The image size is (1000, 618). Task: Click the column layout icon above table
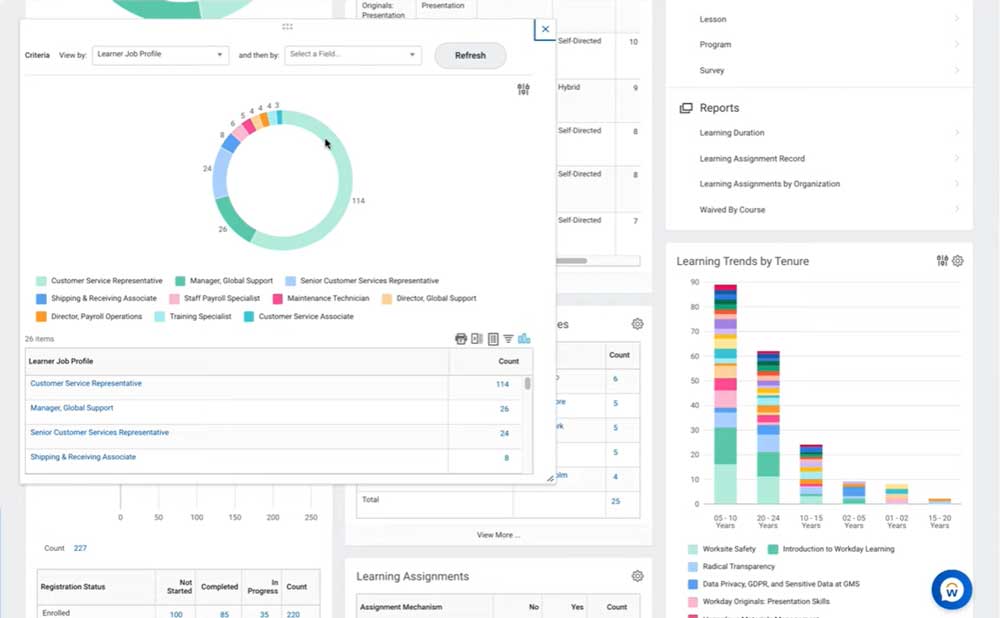[x=493, y=339]
